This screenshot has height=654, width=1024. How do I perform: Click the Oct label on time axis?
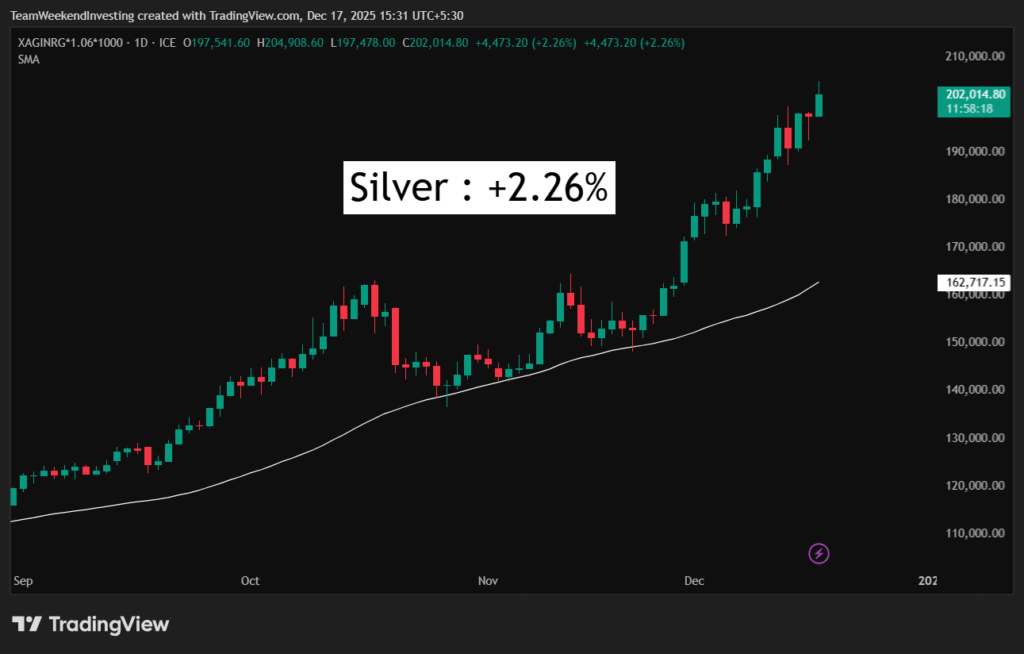point(250,580)
